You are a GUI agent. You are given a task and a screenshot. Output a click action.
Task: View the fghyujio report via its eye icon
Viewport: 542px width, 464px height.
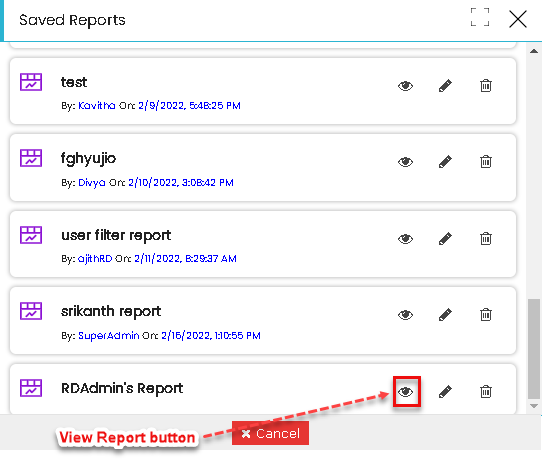pyautogui.click(x=405, y=162)
